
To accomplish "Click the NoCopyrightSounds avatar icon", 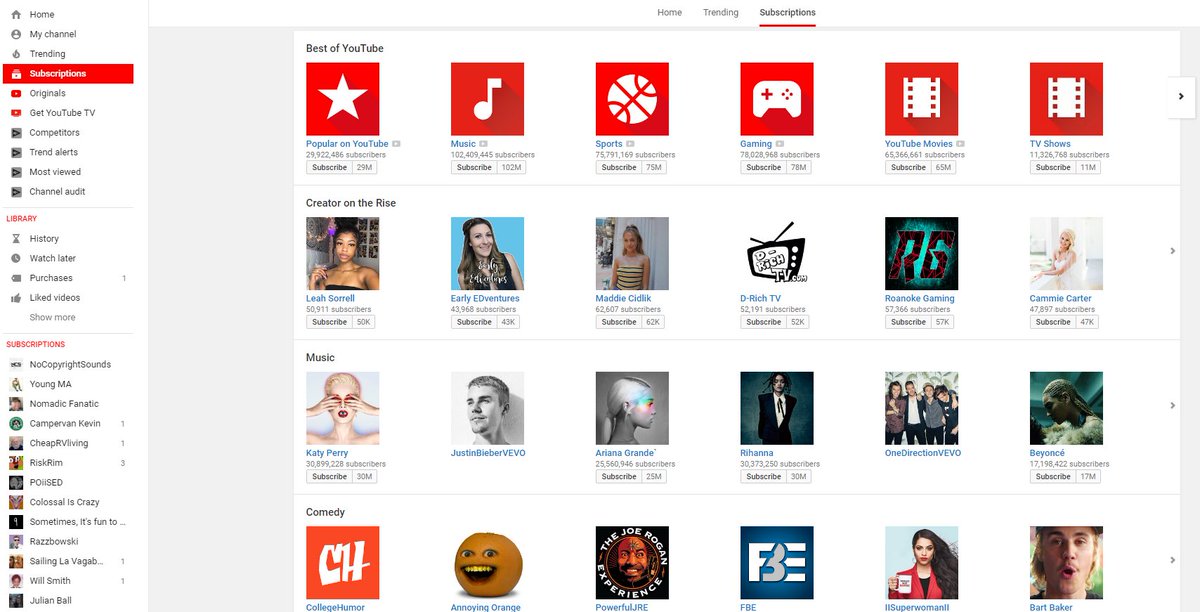I will pyautogui.click(x=16, y=364).
